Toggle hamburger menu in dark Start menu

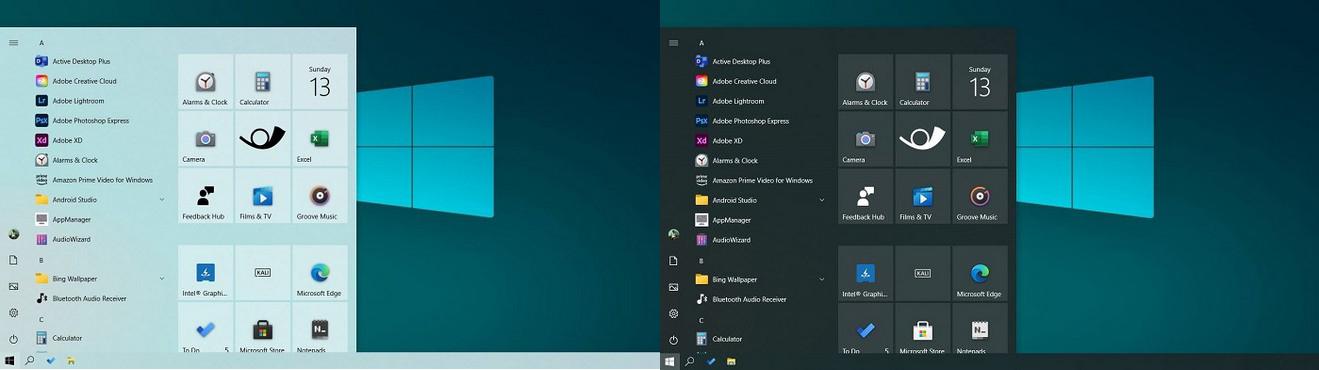pos(673,43)
